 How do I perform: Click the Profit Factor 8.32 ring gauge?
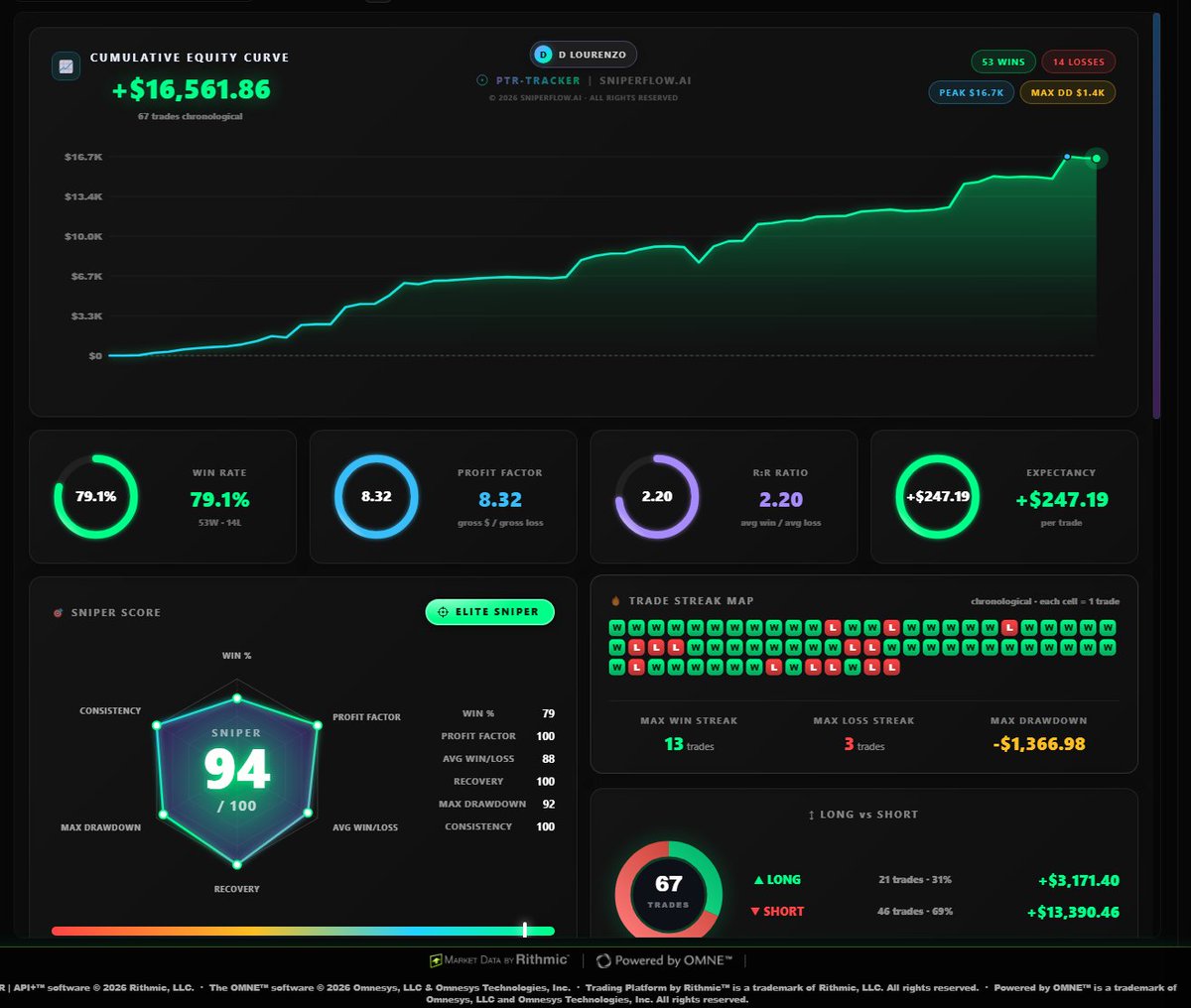[376, 496]
